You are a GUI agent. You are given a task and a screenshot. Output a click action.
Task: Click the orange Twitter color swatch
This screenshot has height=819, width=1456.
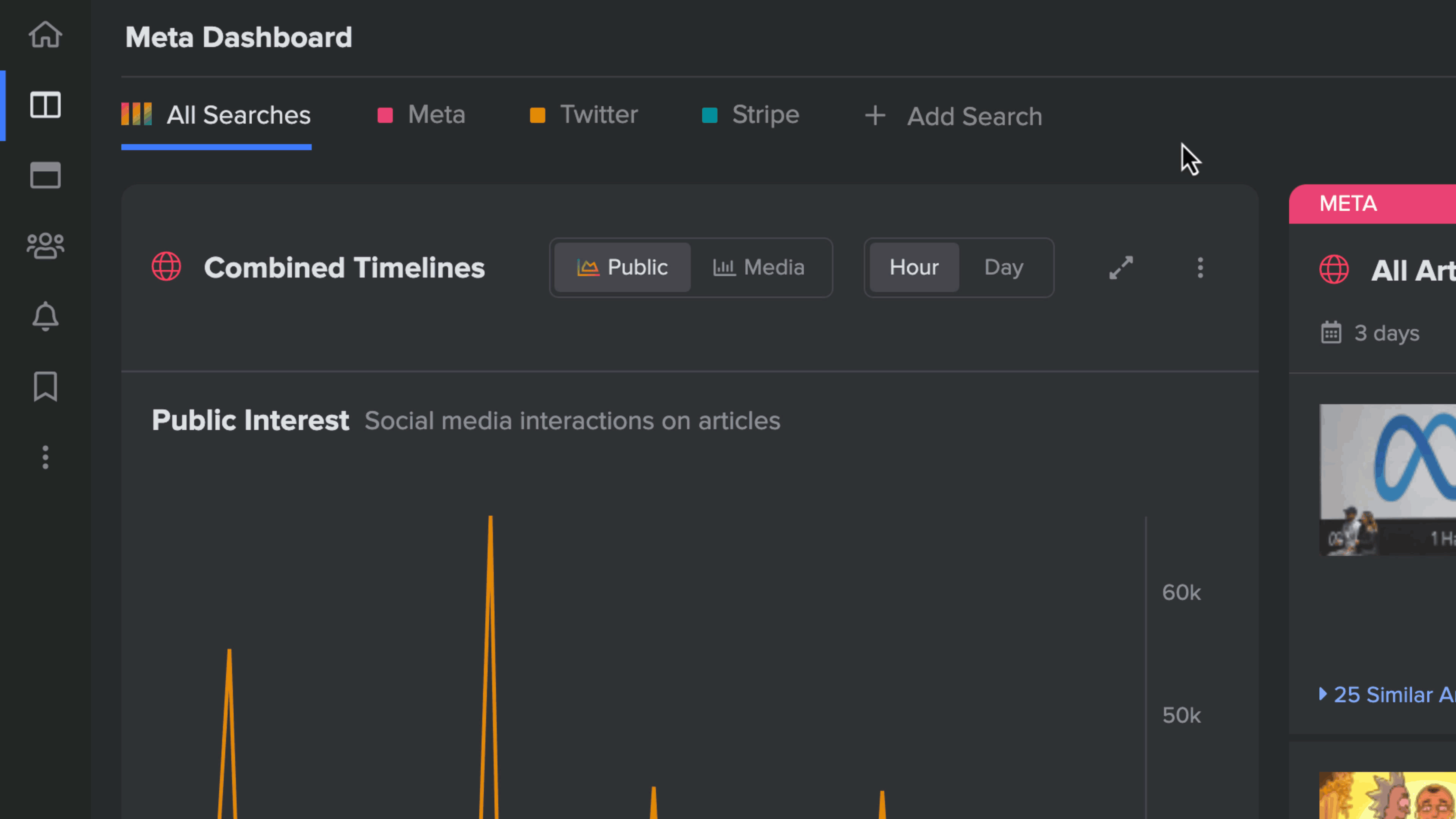538,115
